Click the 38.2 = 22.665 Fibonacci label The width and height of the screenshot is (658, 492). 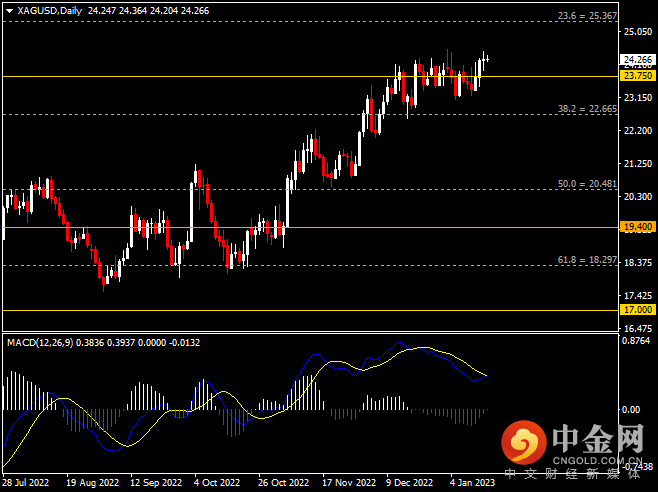(x=587, y=108)
